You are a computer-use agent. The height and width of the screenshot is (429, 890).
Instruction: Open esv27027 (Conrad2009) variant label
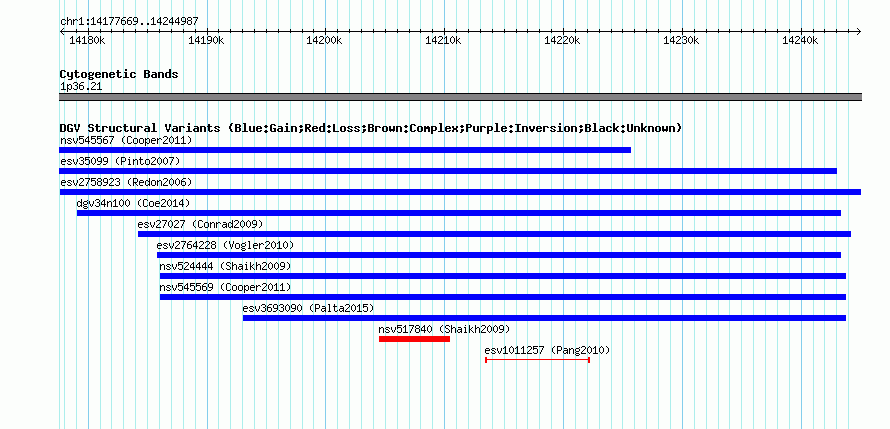click(x=200, y=224)
